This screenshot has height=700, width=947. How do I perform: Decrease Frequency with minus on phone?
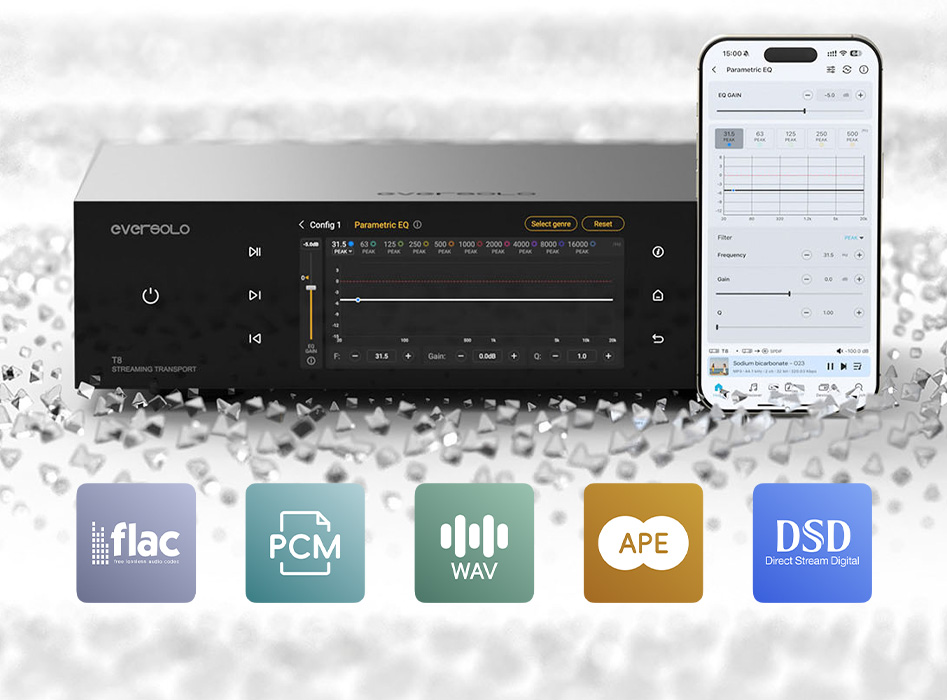coord(807,255)
